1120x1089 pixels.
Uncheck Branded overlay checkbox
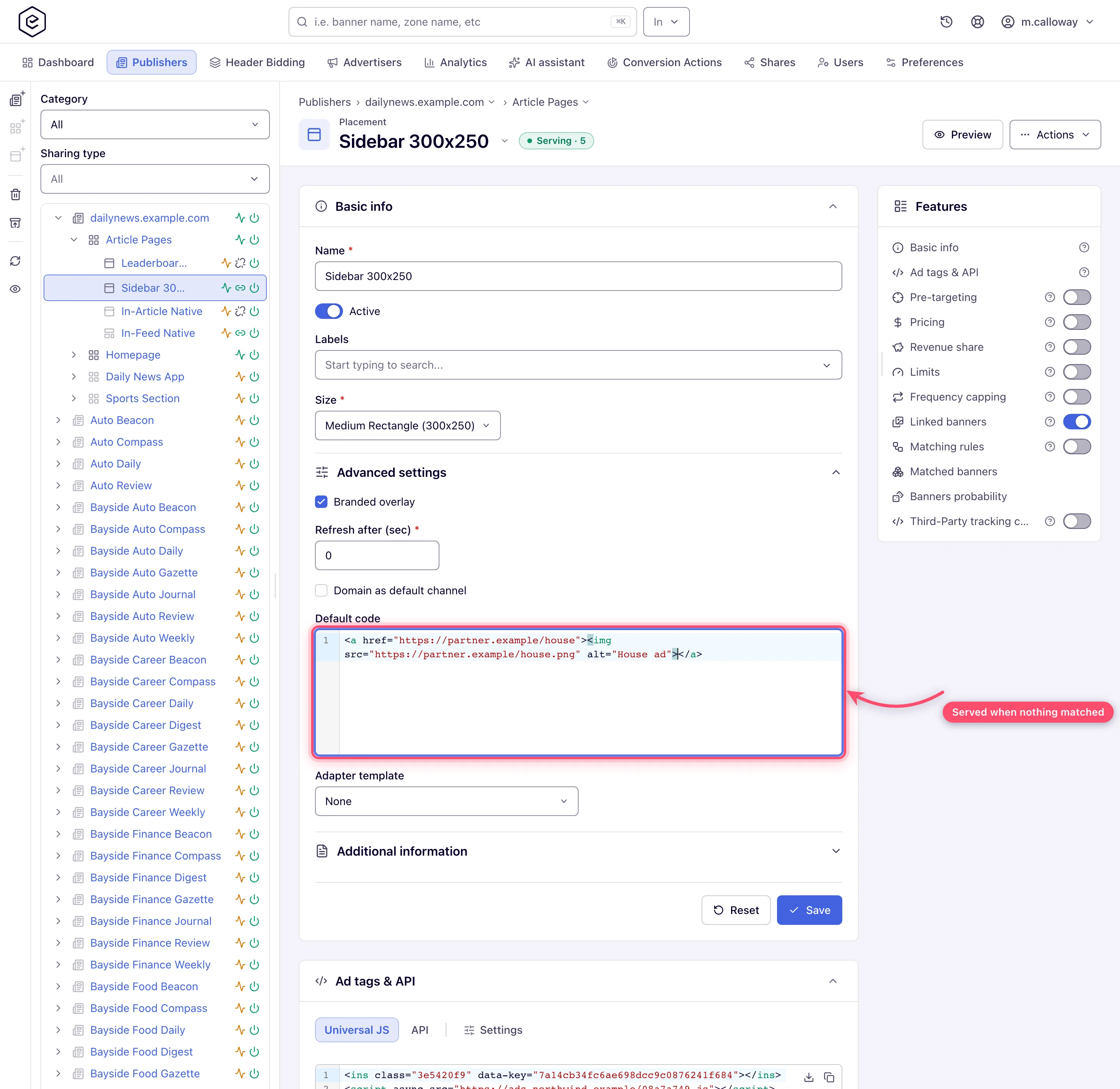(322, 502)
